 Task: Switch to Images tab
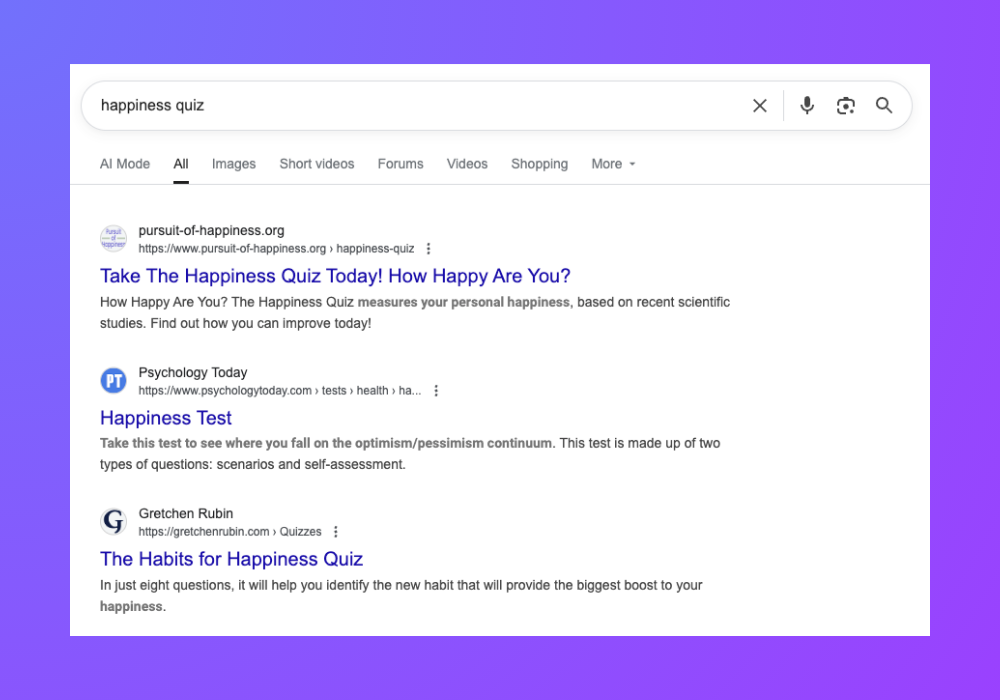pos(233,164)
